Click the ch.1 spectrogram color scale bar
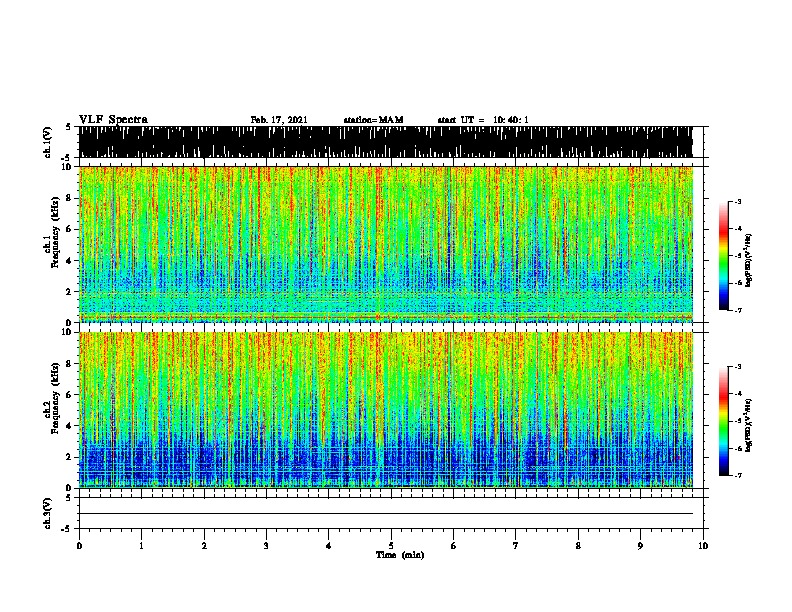The width and height of the screenshot is (792, 612). [724, 256]
